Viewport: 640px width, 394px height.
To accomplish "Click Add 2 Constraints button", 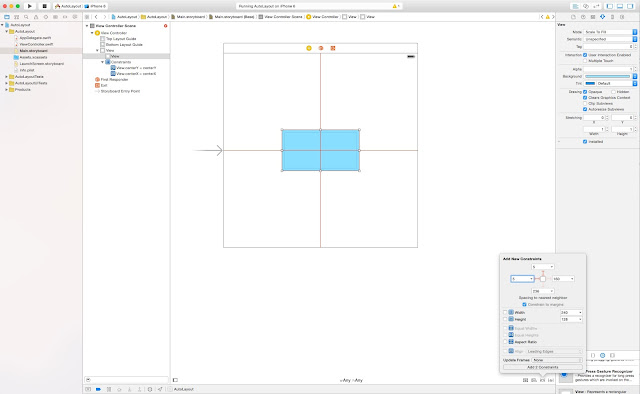I will (x=542, y=367).
